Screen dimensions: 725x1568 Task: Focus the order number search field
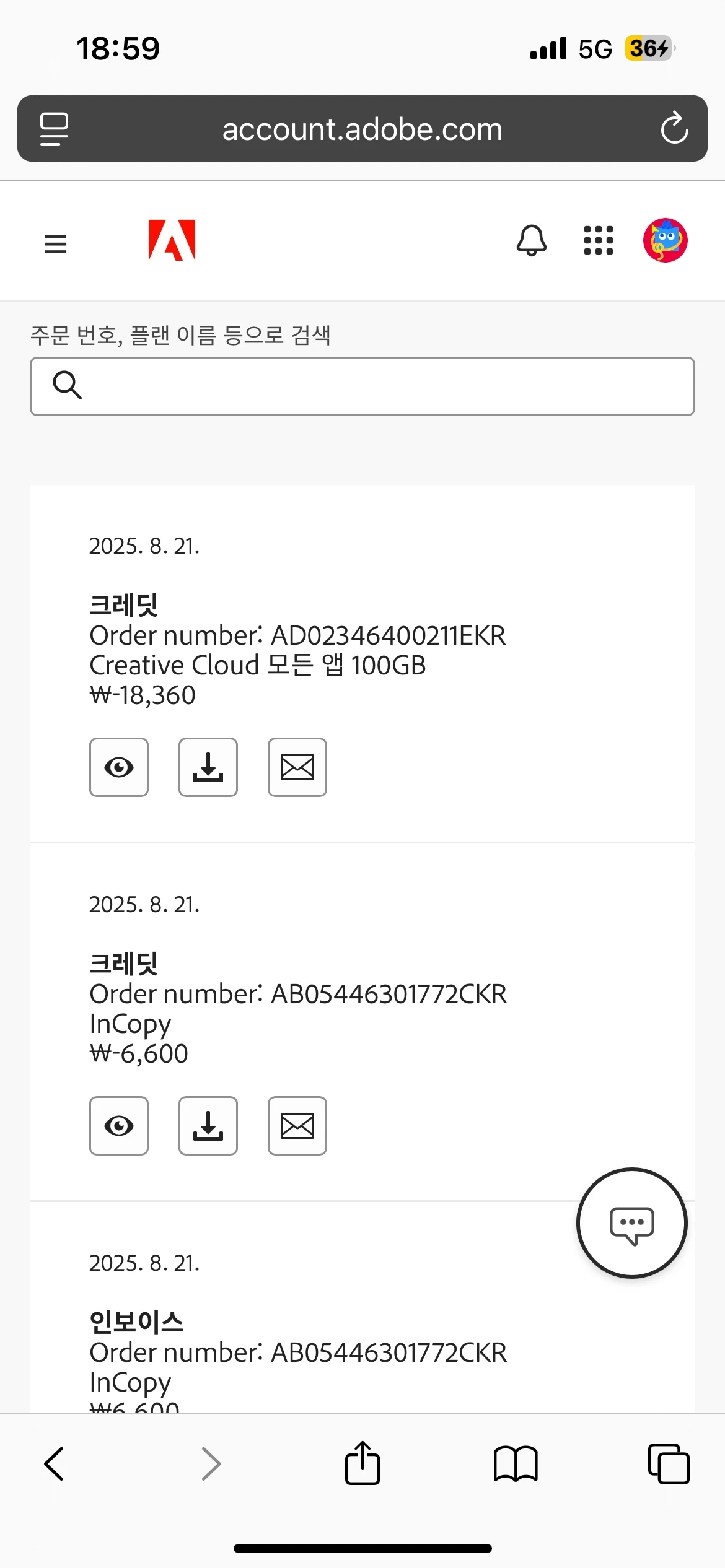(362, 386)
